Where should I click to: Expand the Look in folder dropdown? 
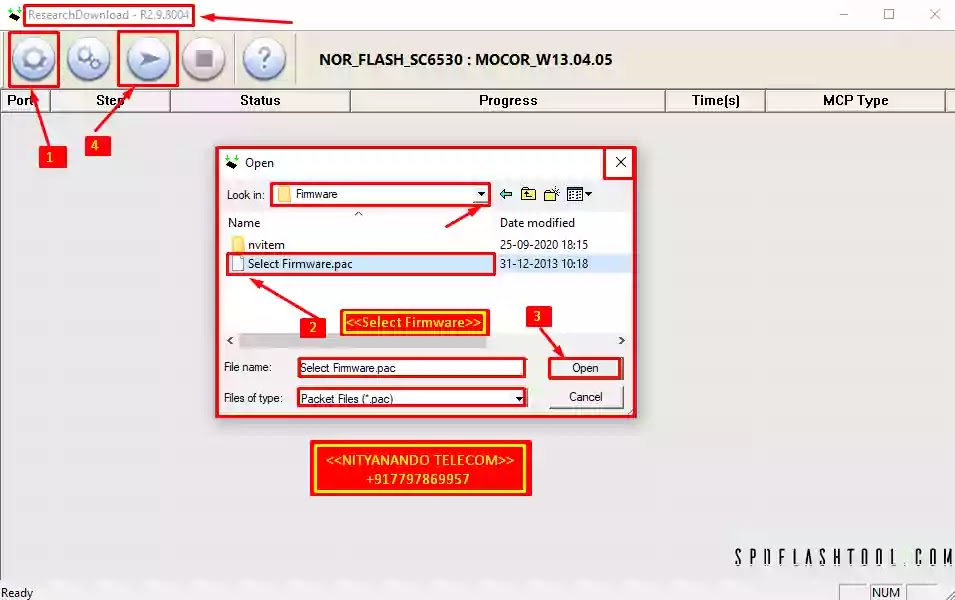(x=481, y=194)
